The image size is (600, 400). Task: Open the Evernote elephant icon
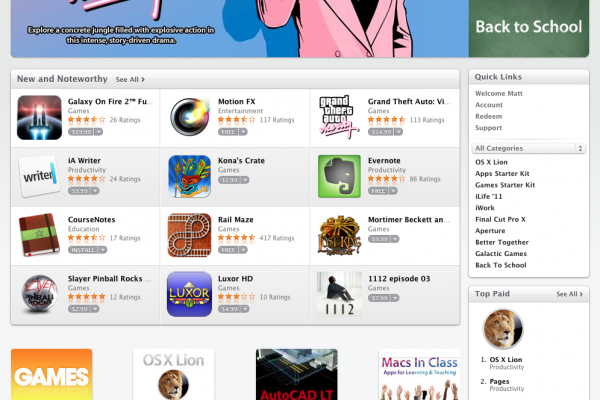coord(339,176)
